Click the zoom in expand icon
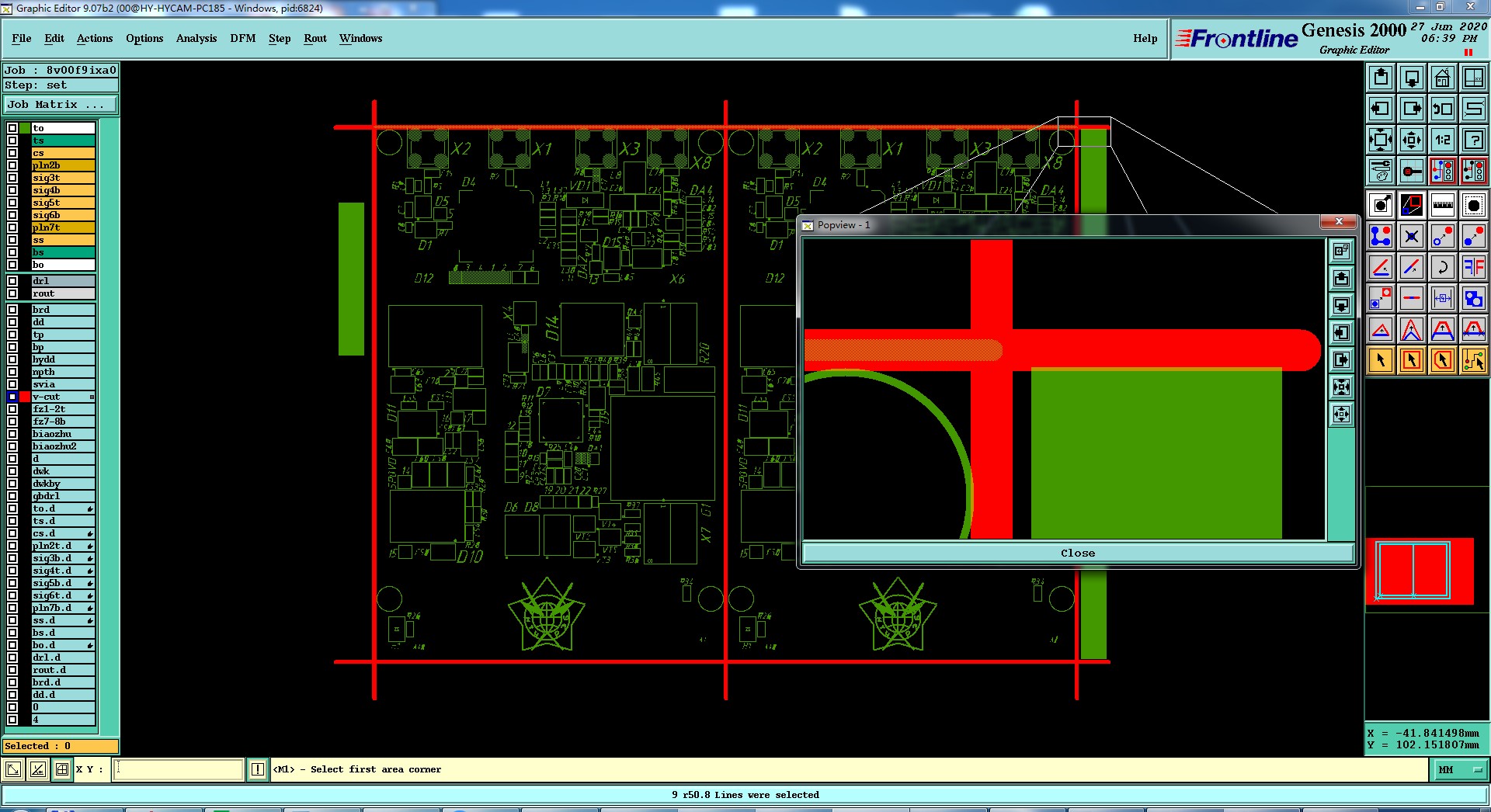1491x812 pixels. tap(1381, 140)
